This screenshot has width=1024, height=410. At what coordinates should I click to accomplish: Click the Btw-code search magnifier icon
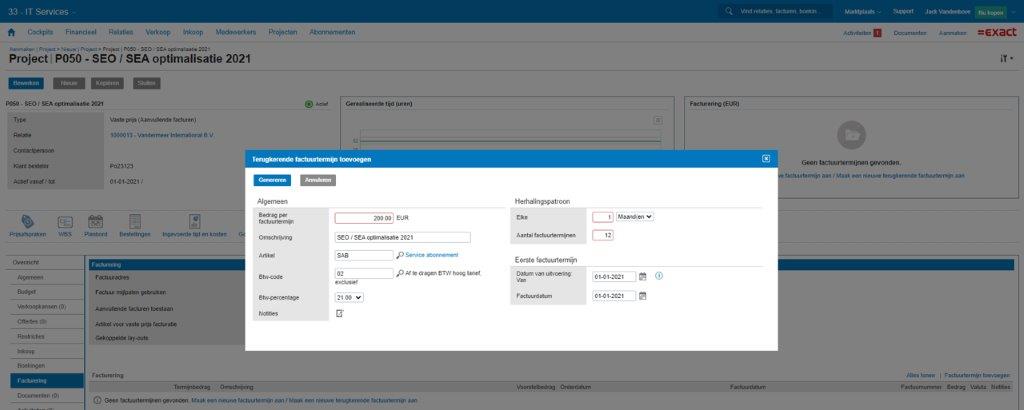pos(400,272)
